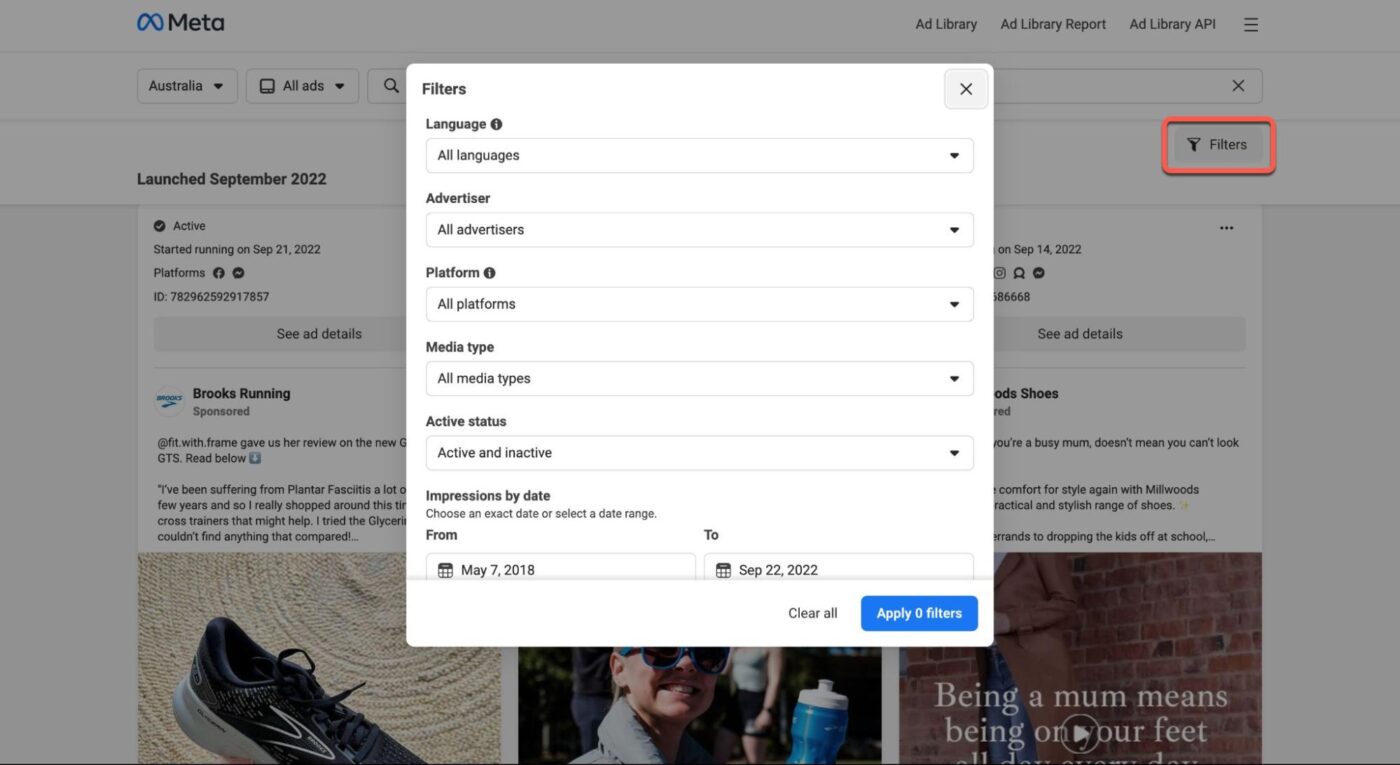
Task: Click the Instagram icon on the Millwoods ad
Action: coord(999,272)
